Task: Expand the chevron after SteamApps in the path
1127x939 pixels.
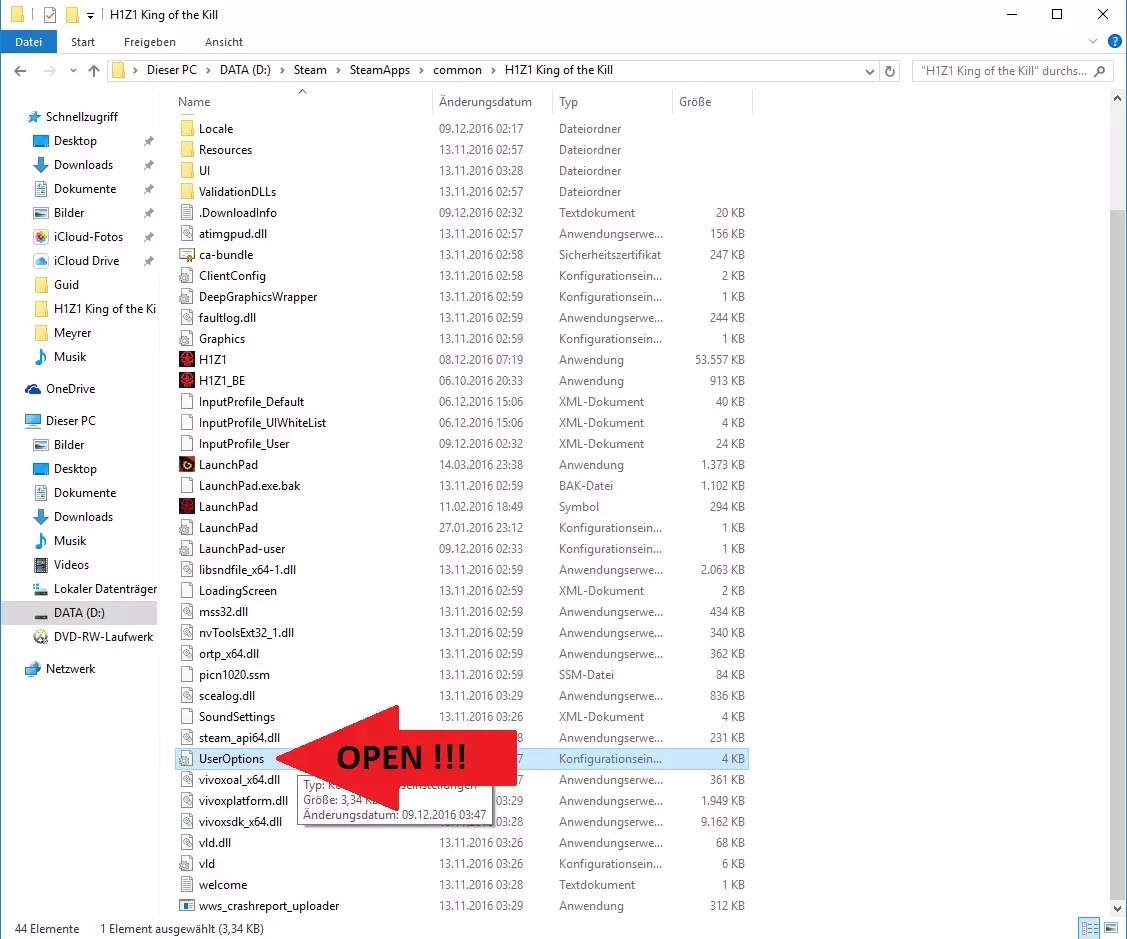Action: click(422, 70)
